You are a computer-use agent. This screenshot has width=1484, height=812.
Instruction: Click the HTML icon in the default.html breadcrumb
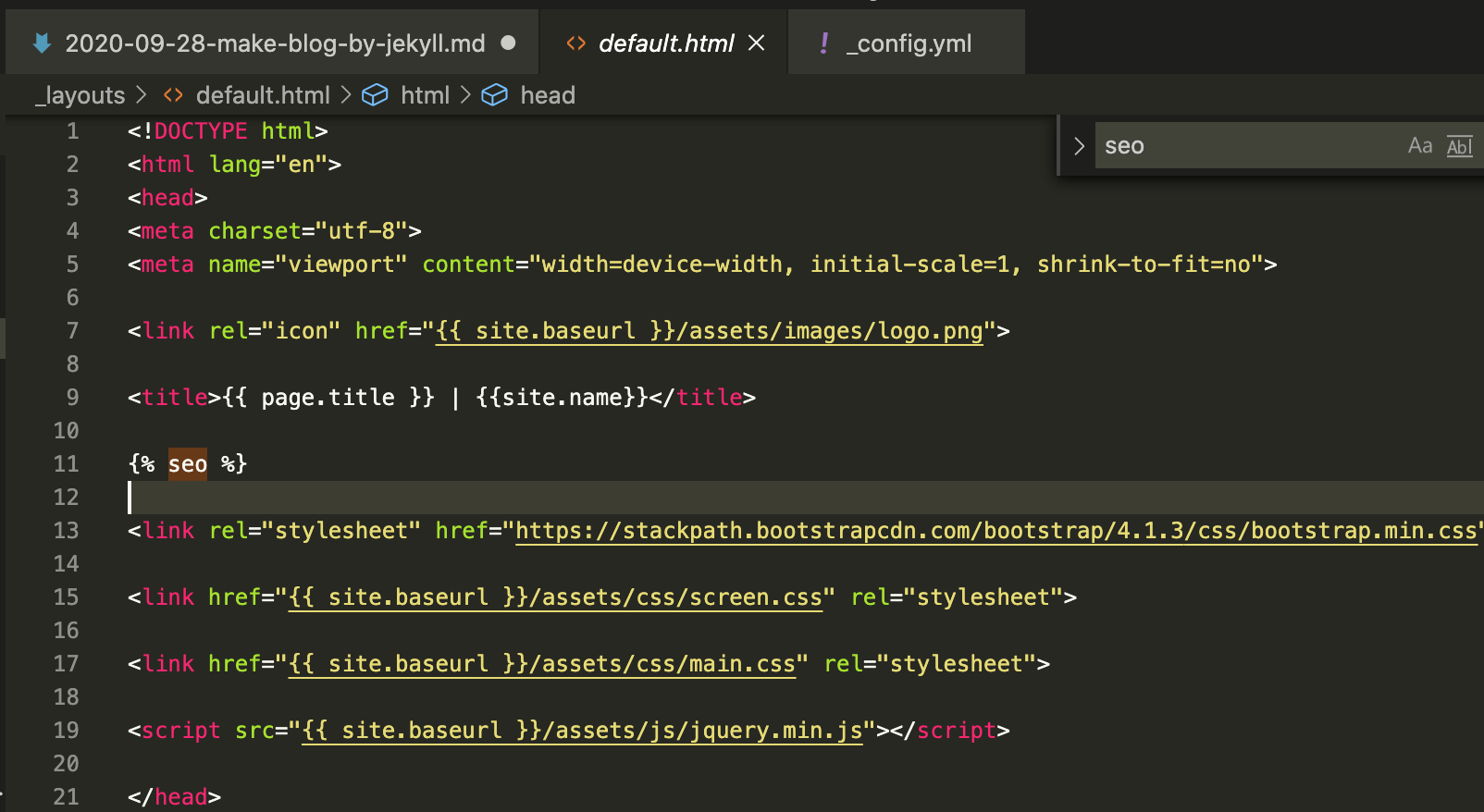pos(173,95)
